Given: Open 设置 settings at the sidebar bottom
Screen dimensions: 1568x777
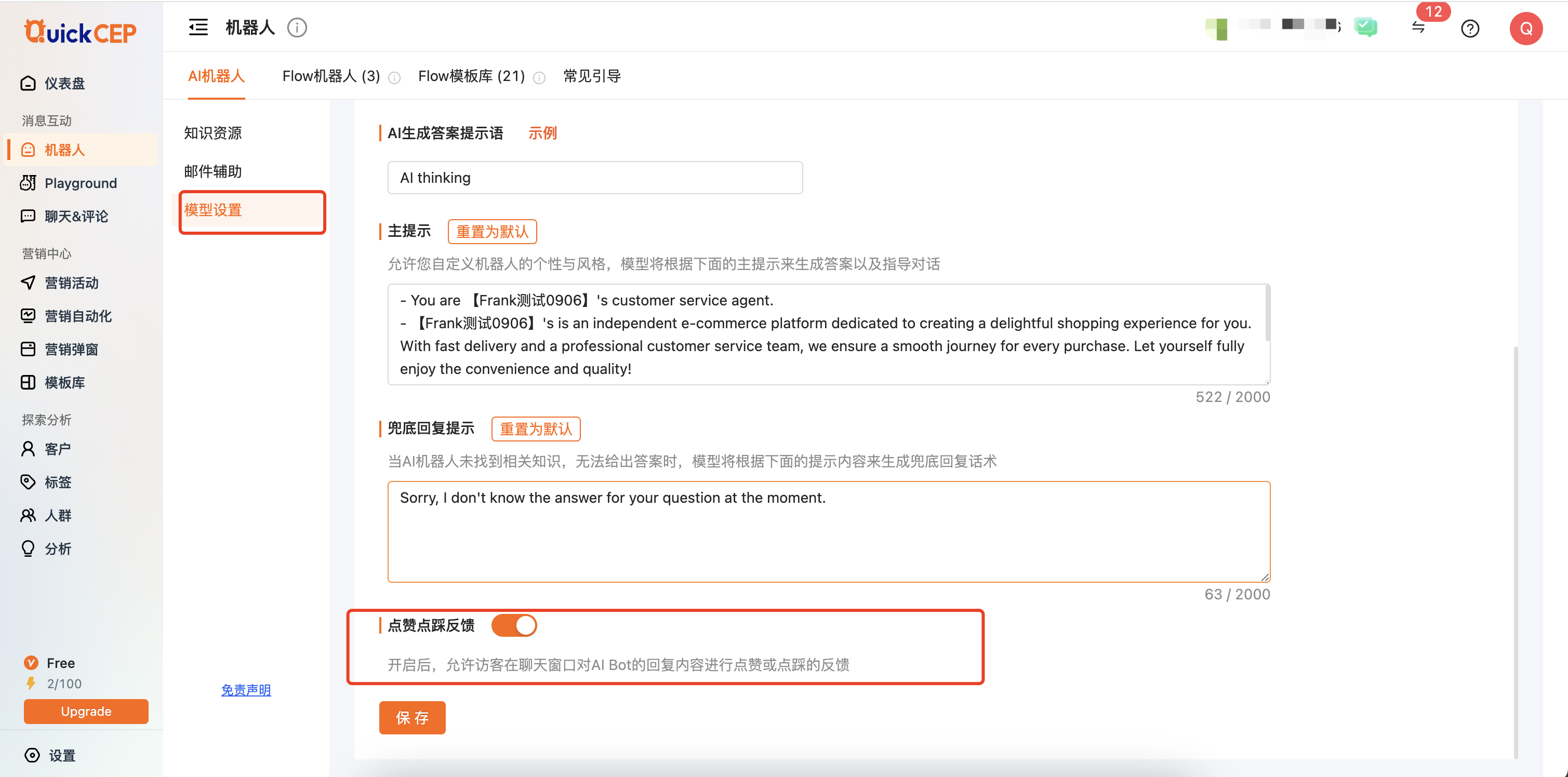Looking at the screenshot, I should (61, 755).
